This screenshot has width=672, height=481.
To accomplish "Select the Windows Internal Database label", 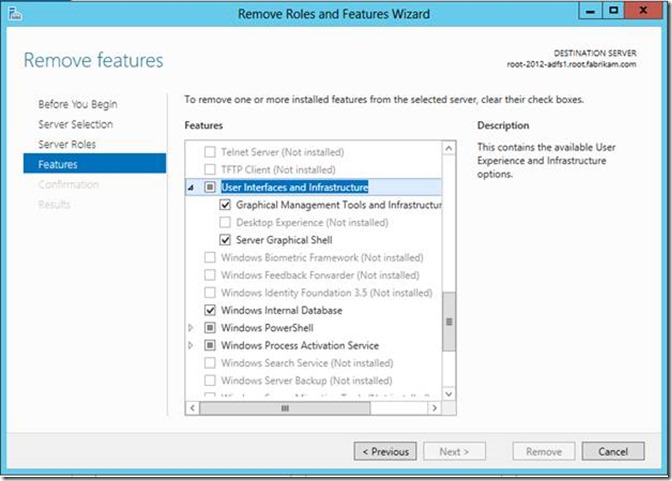I will [282, 310].
